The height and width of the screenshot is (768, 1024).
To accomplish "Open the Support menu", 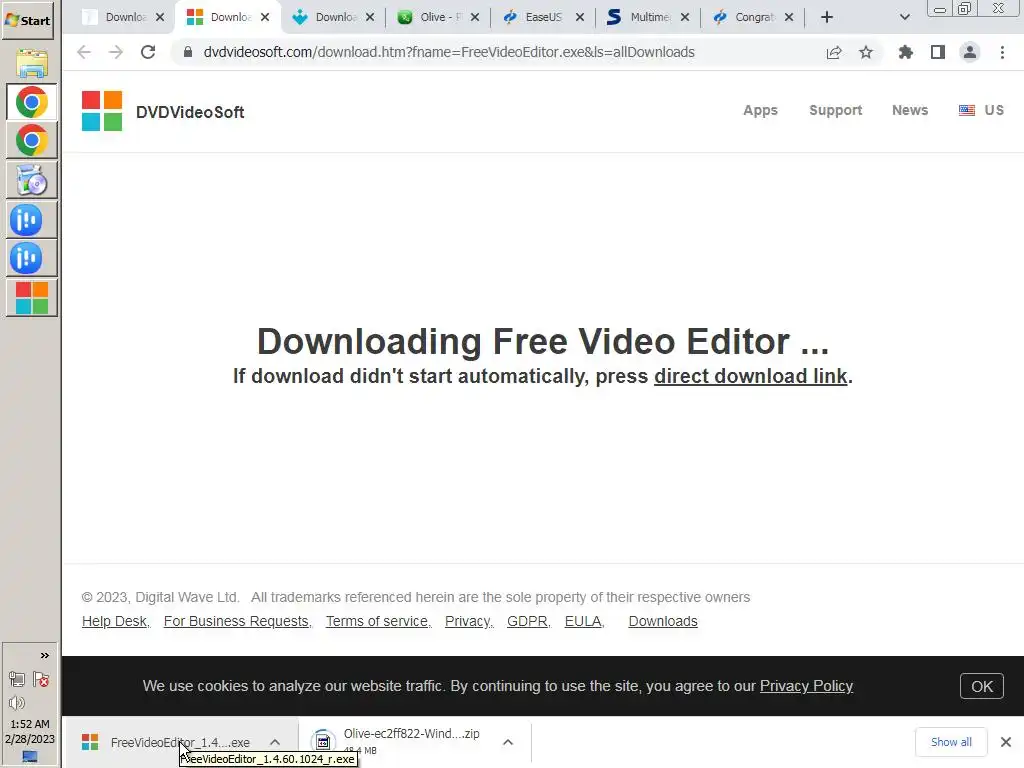I will coord(835,110).
